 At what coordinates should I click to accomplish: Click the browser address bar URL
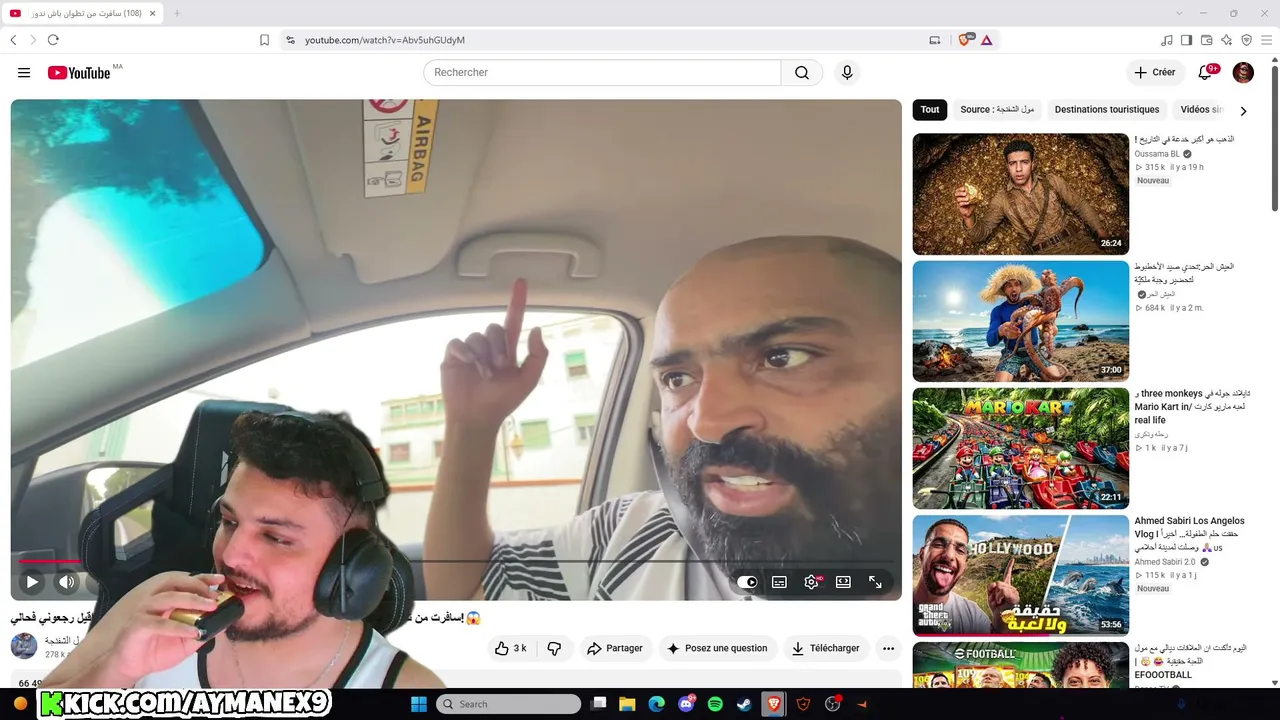point(385,40)
